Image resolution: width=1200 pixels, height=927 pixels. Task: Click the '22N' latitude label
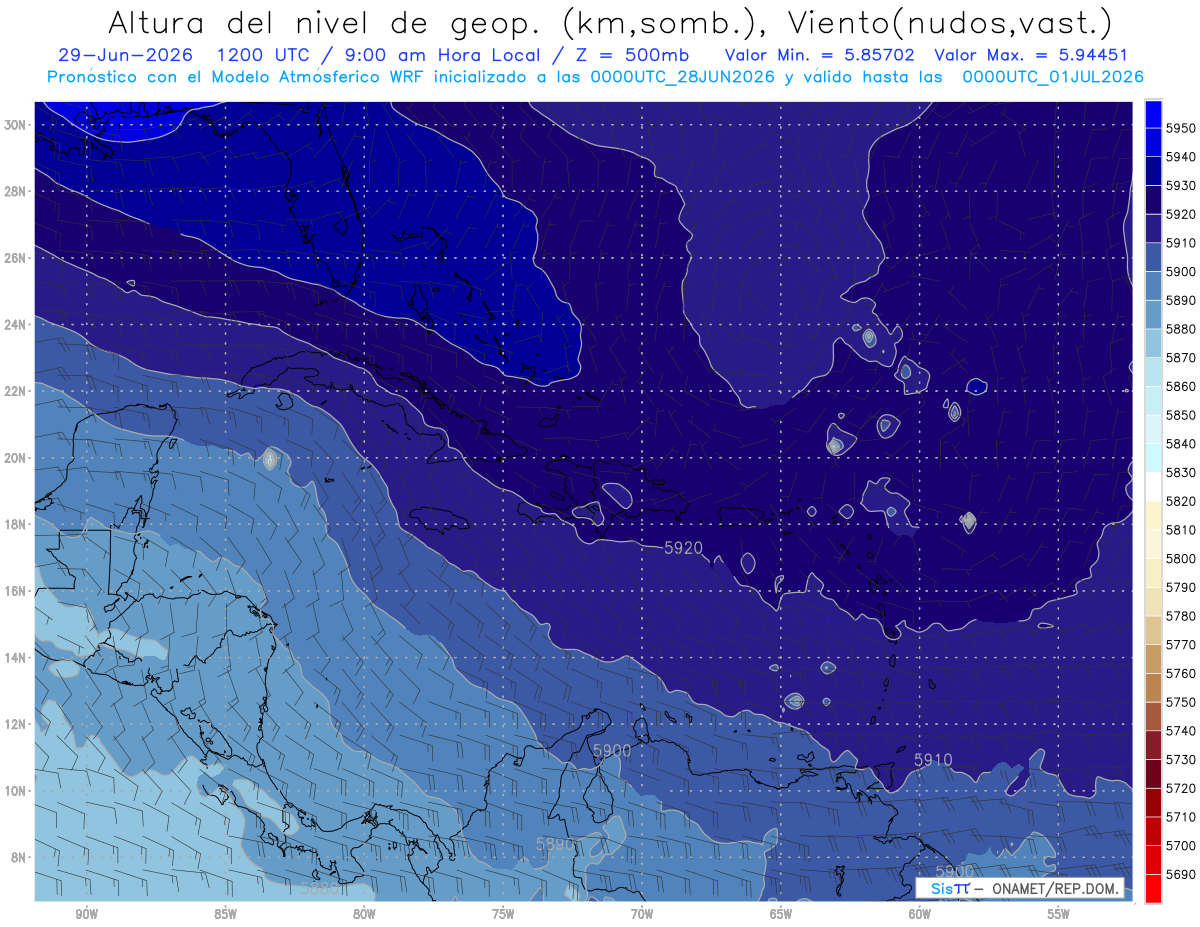16,391
